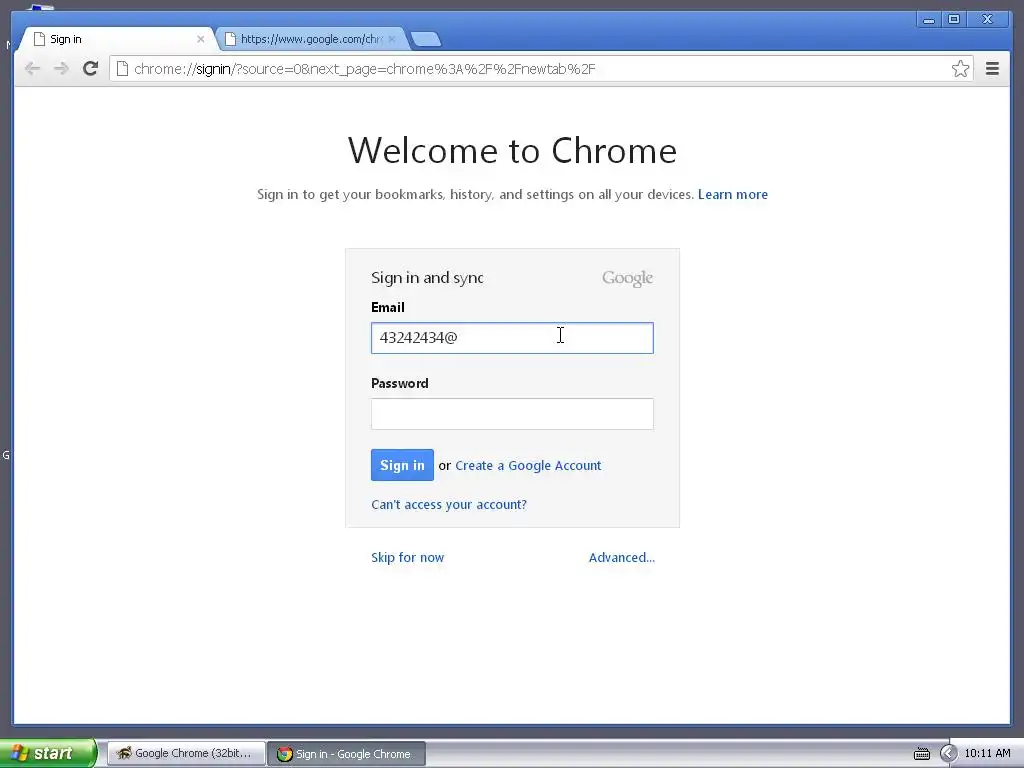
Task: Focus the Email input field
Action: (512, 338)
